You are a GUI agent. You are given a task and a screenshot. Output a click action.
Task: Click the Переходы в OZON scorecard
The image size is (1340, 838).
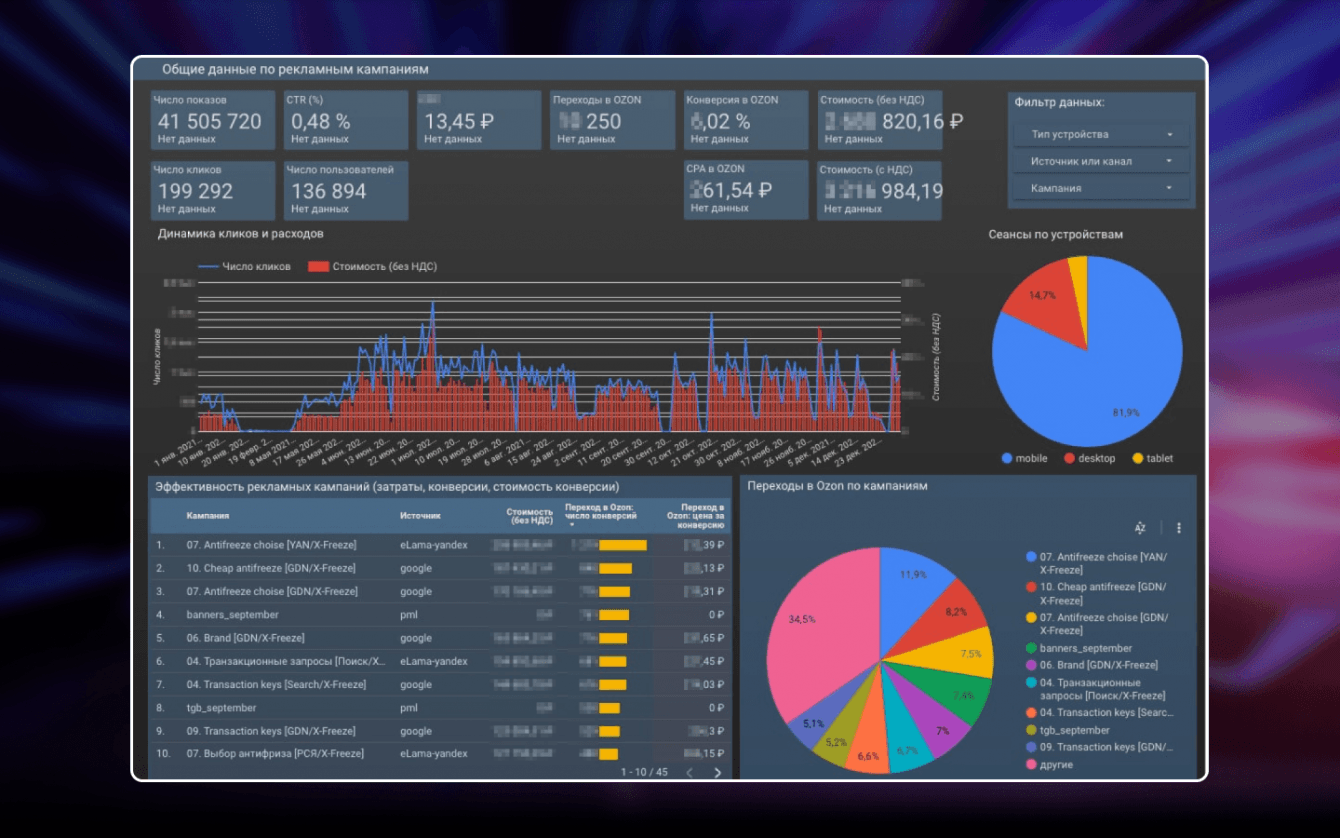[x=612, y=120]
